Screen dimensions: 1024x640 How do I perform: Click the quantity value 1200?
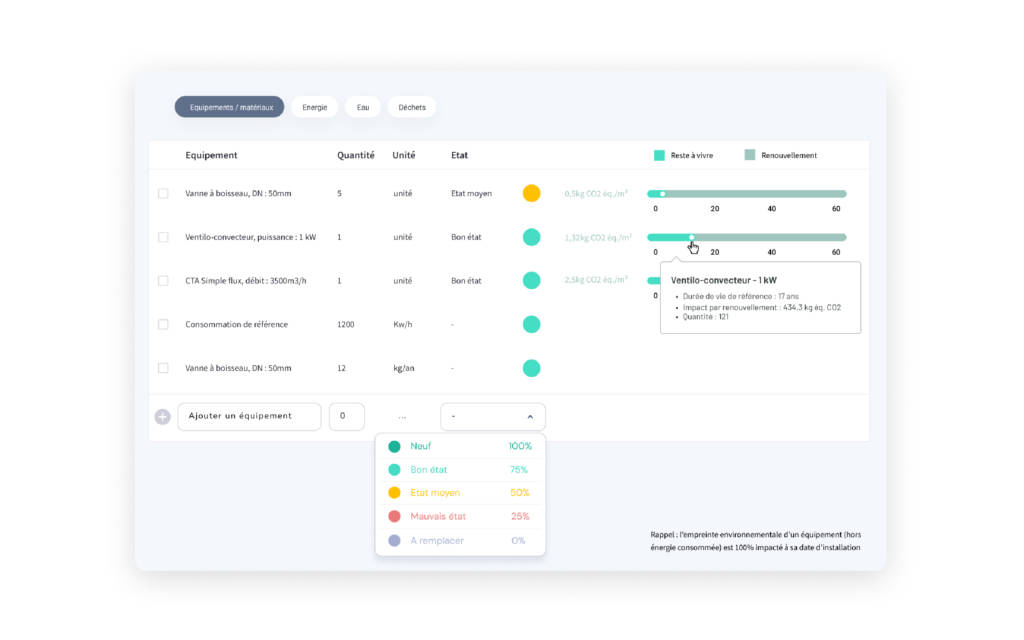pos(345,325)
